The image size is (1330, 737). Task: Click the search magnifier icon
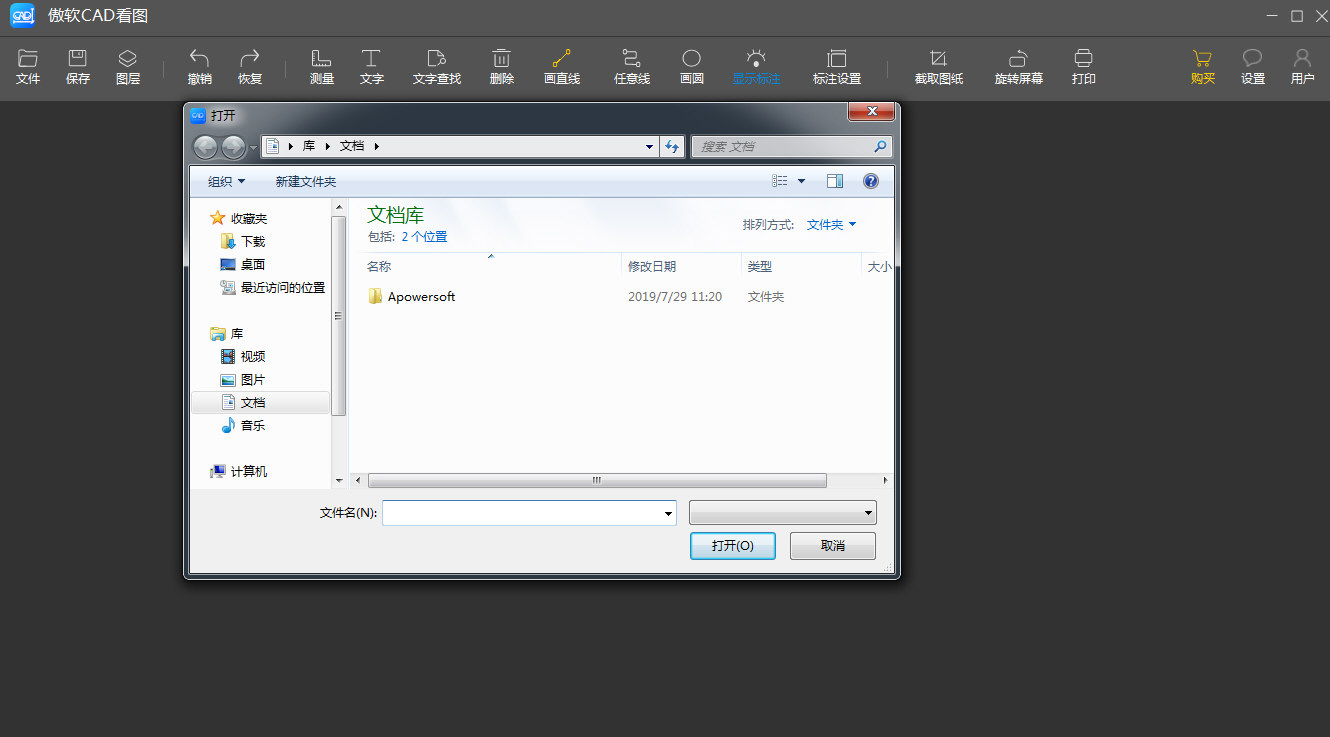coord(880,146)
